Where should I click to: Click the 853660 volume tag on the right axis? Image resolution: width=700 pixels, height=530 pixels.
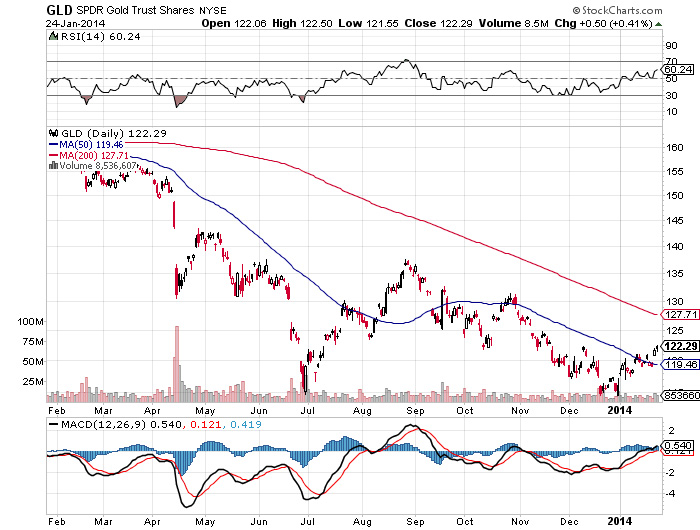tap(681, 396)
